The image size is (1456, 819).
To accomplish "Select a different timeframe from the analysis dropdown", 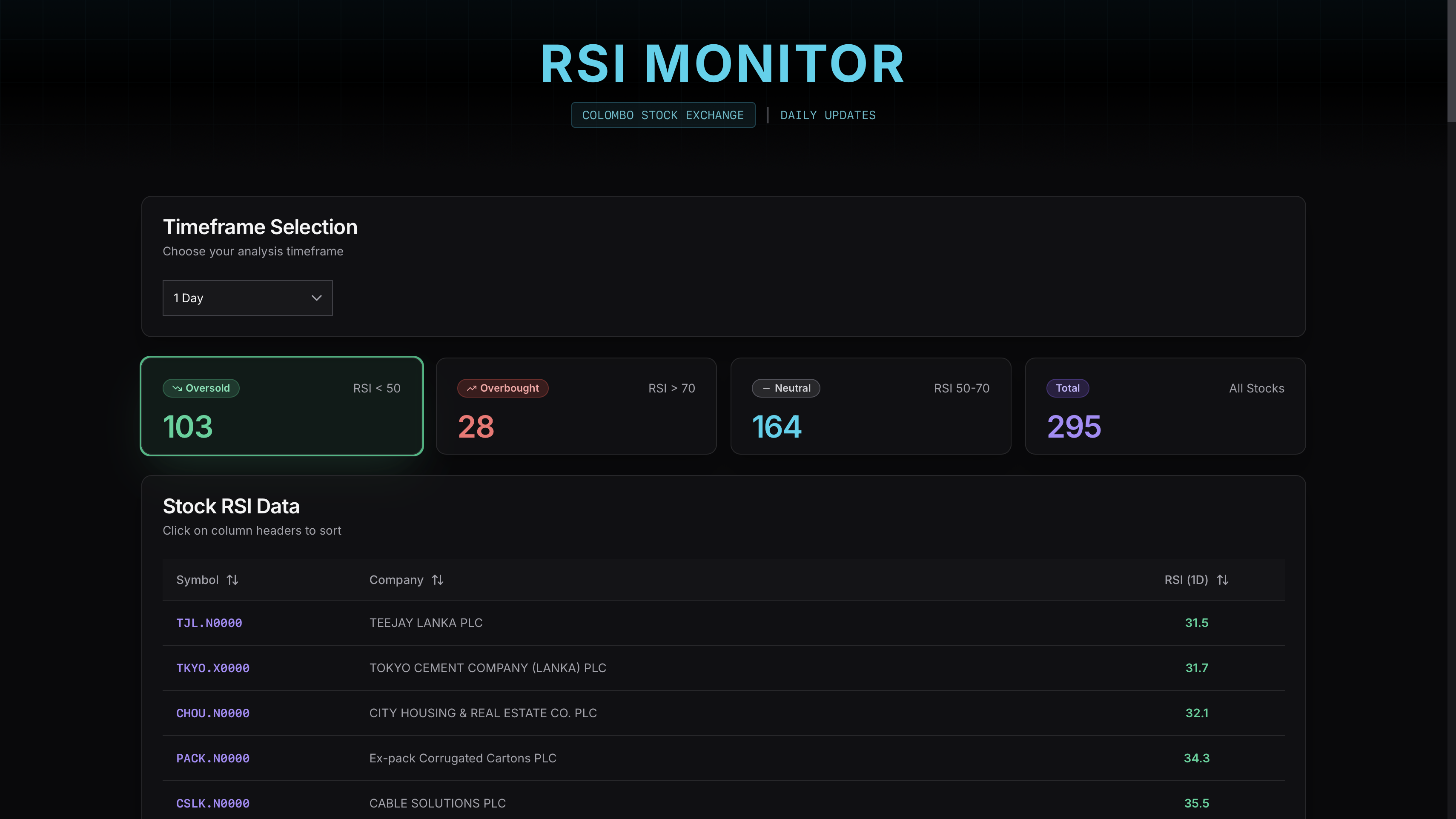I will pyautogui.click(x=247, y=298).
